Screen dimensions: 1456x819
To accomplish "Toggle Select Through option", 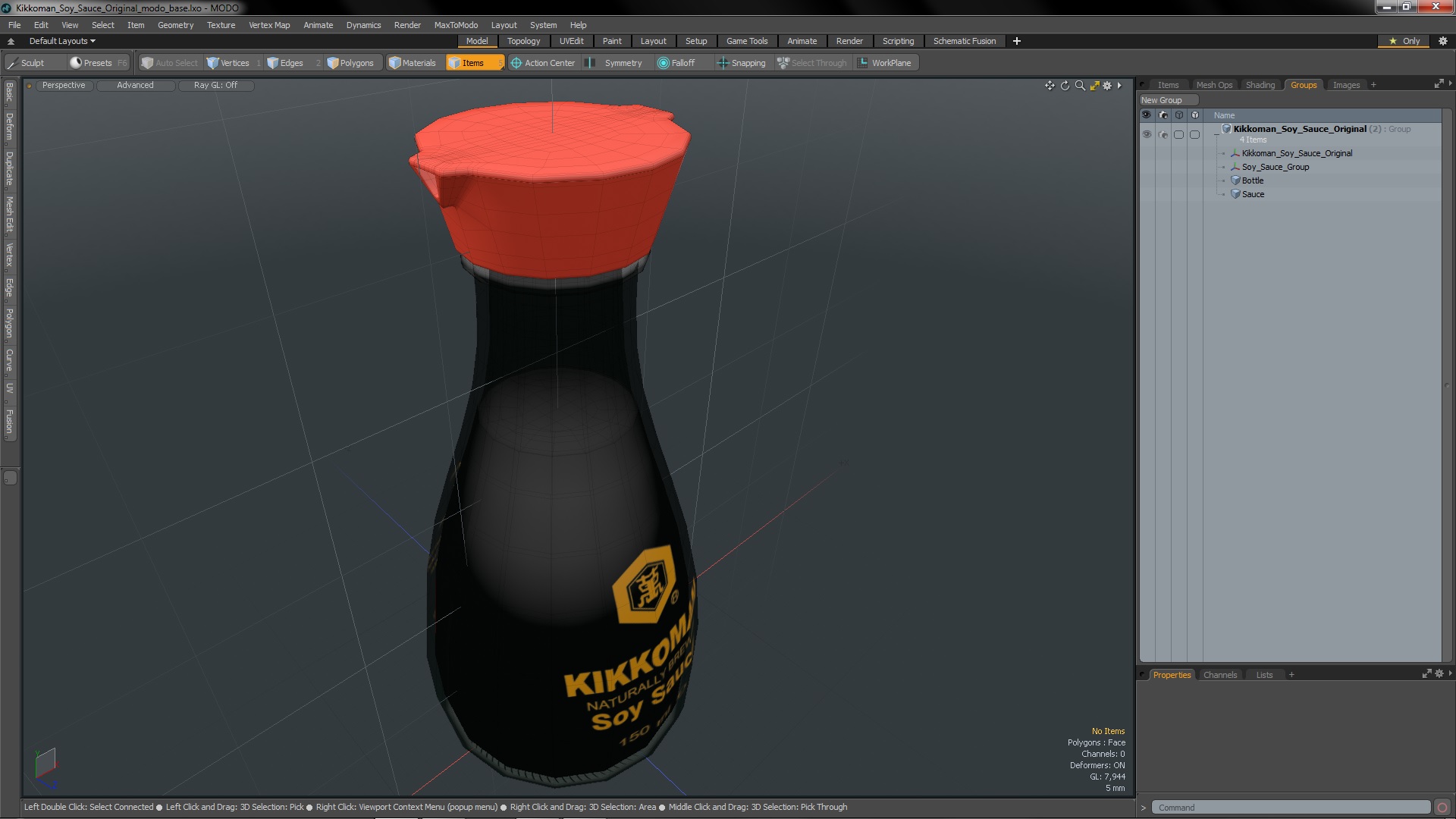I will tap(812, 63).
